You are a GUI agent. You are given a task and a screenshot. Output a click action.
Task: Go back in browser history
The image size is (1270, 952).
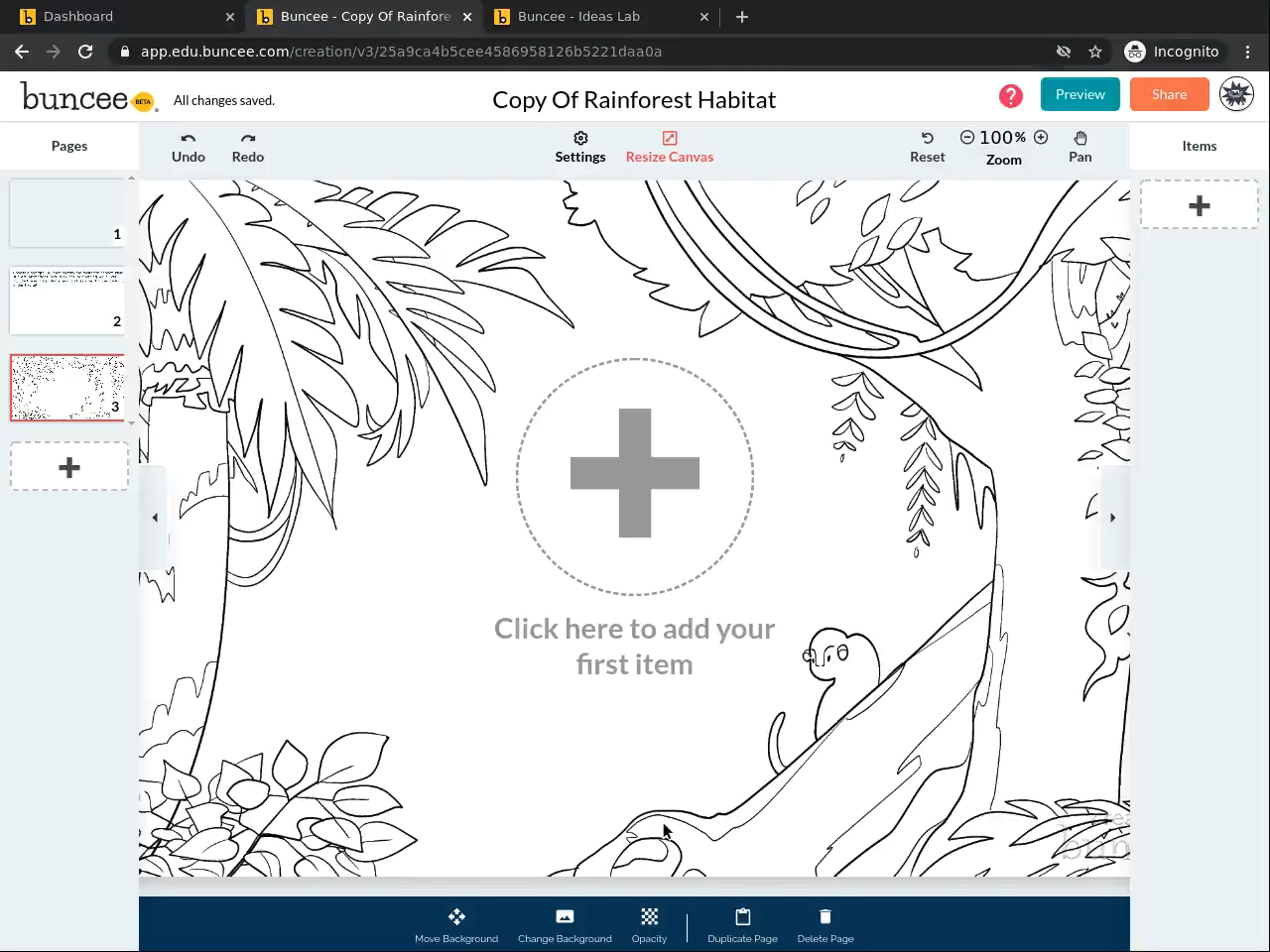pyautogui.click(x=22, y=52)
